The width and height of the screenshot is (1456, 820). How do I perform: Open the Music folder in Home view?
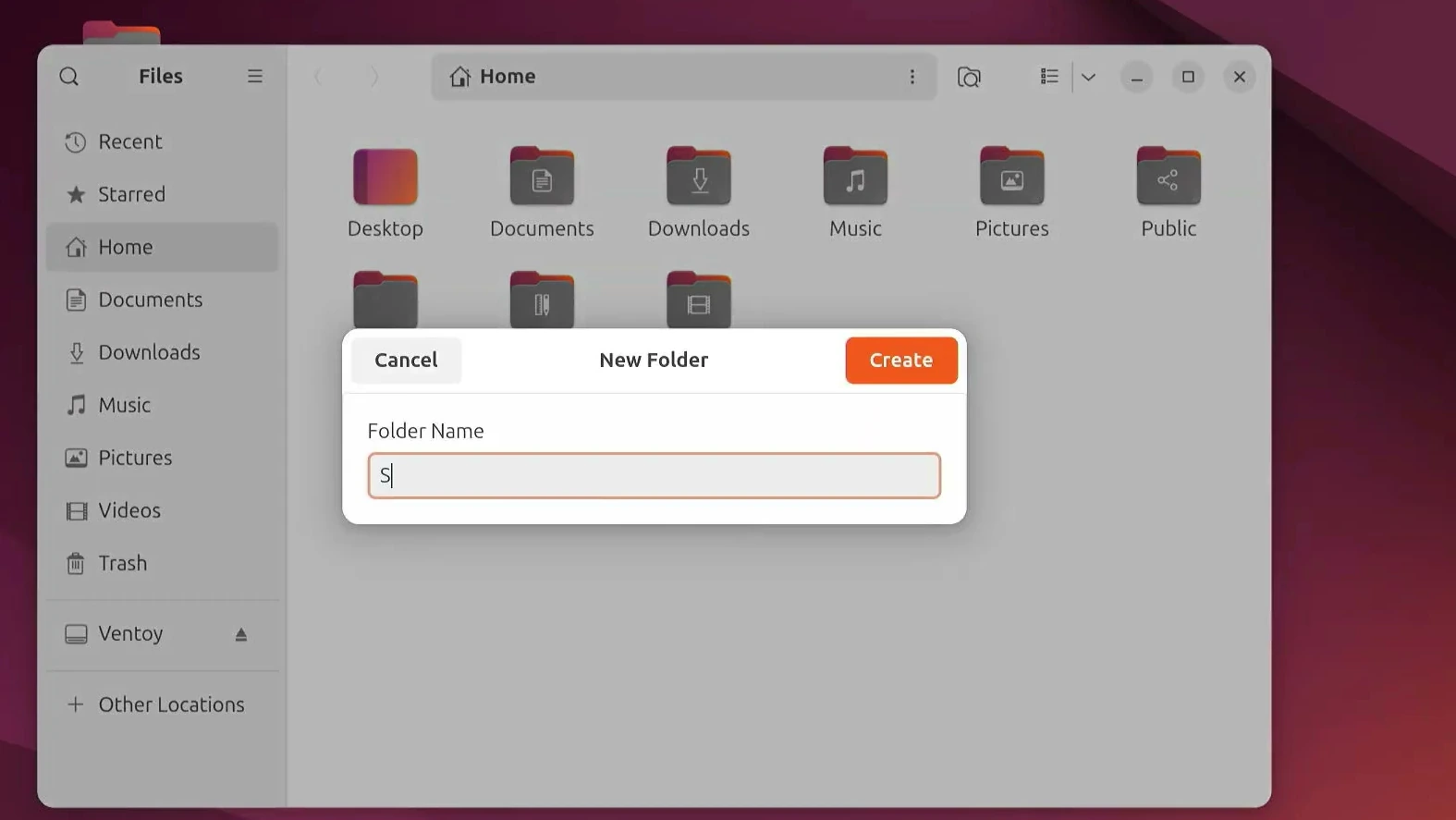pyautogui.click(x=855, y=192)
